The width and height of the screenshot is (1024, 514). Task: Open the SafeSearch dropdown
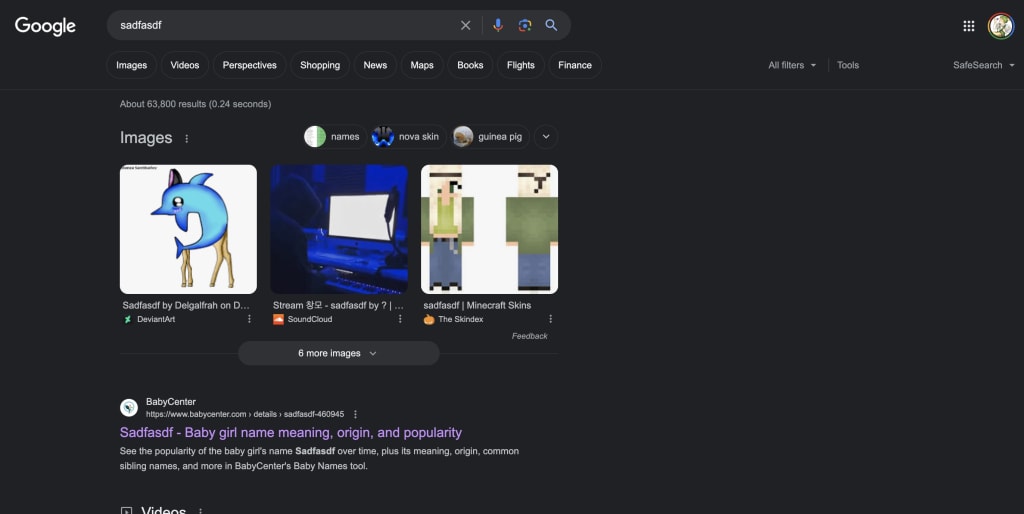click(984, 65)
